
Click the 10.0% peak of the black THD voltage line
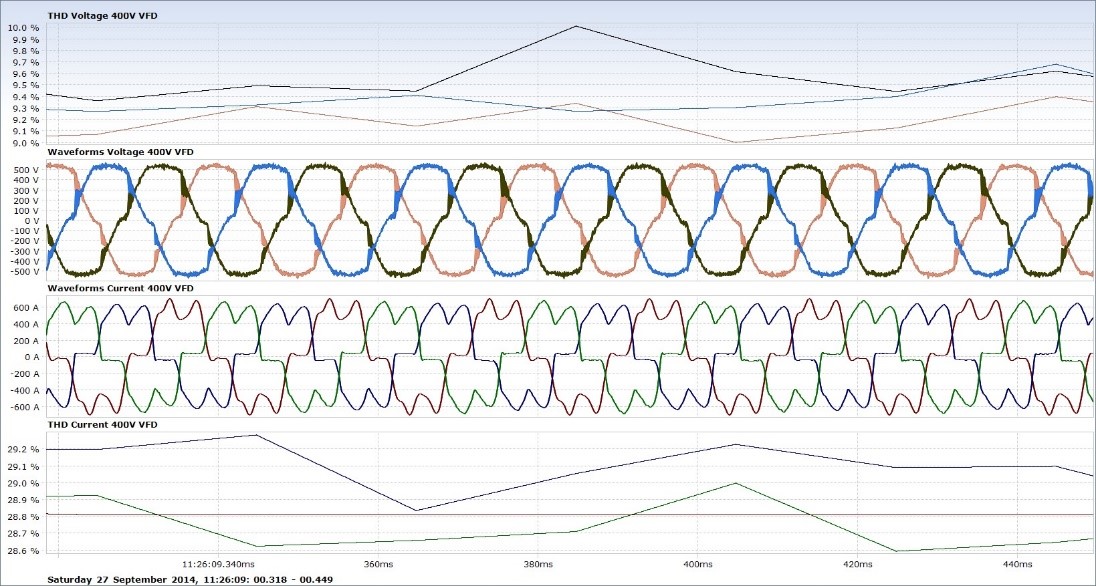576,27
